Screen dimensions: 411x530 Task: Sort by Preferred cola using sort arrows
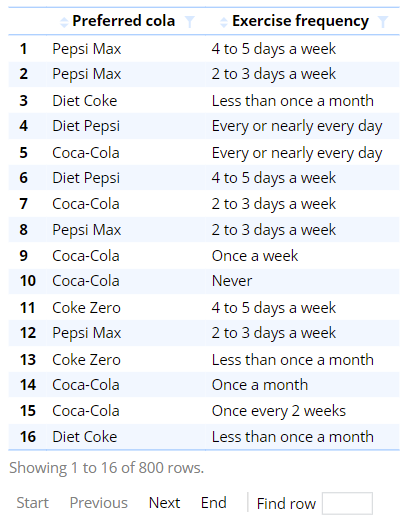pos(64,22)
